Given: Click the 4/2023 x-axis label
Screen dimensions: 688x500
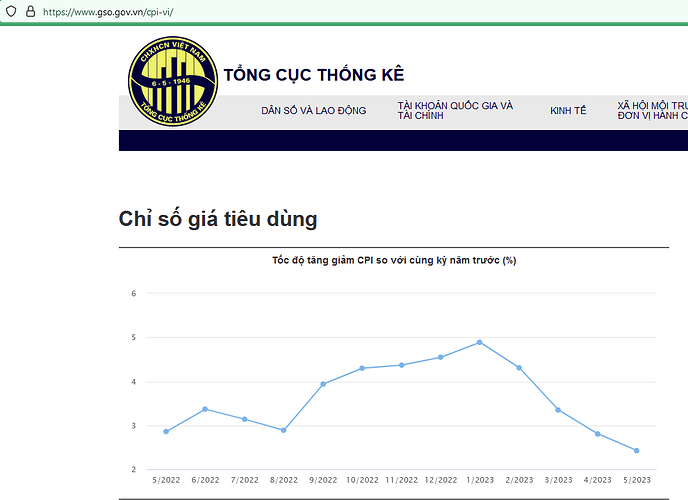Looking at the screenshot, I should tap(598, 480).
